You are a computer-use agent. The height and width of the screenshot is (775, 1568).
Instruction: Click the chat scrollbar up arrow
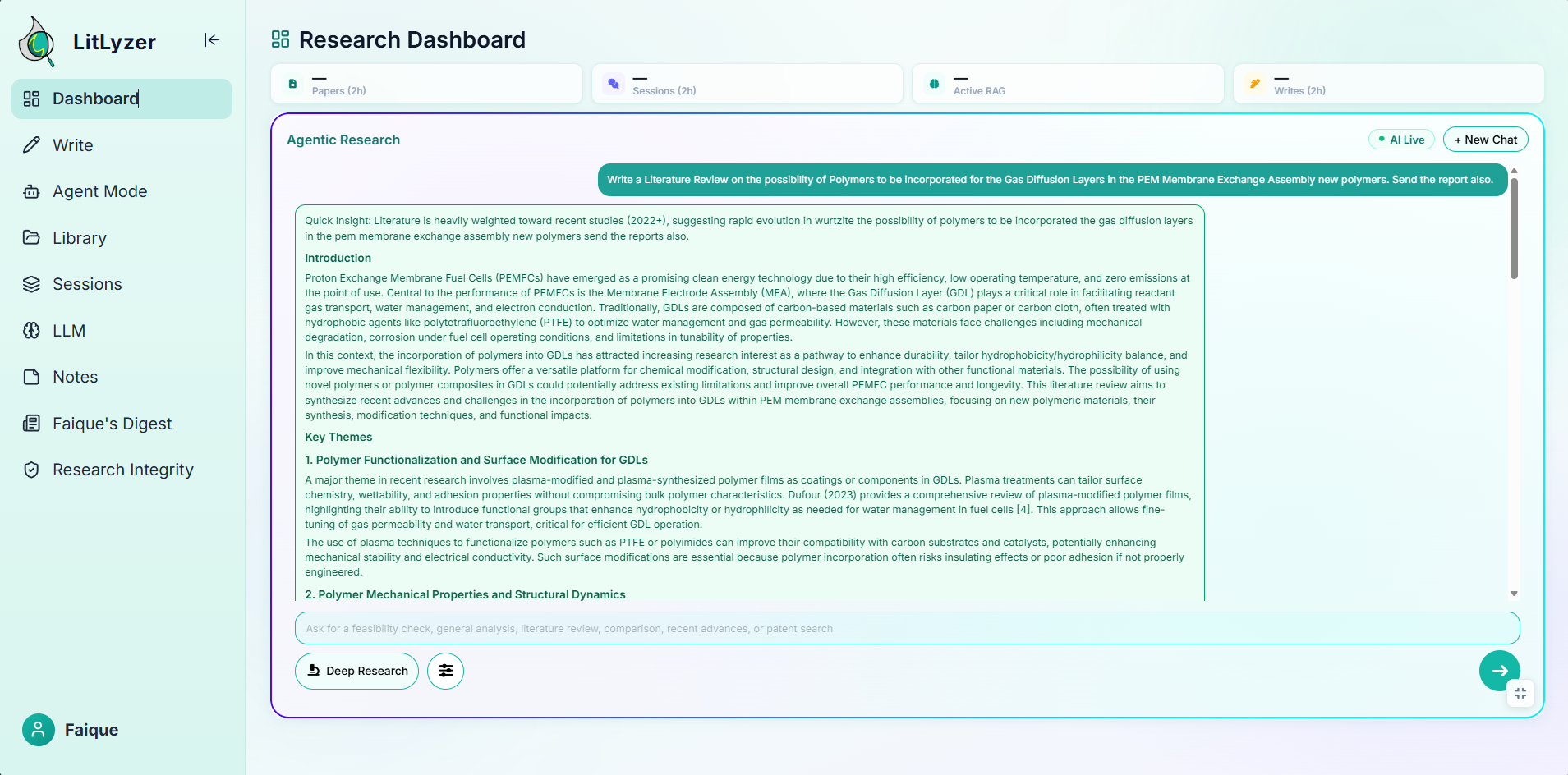point(1514,171)
